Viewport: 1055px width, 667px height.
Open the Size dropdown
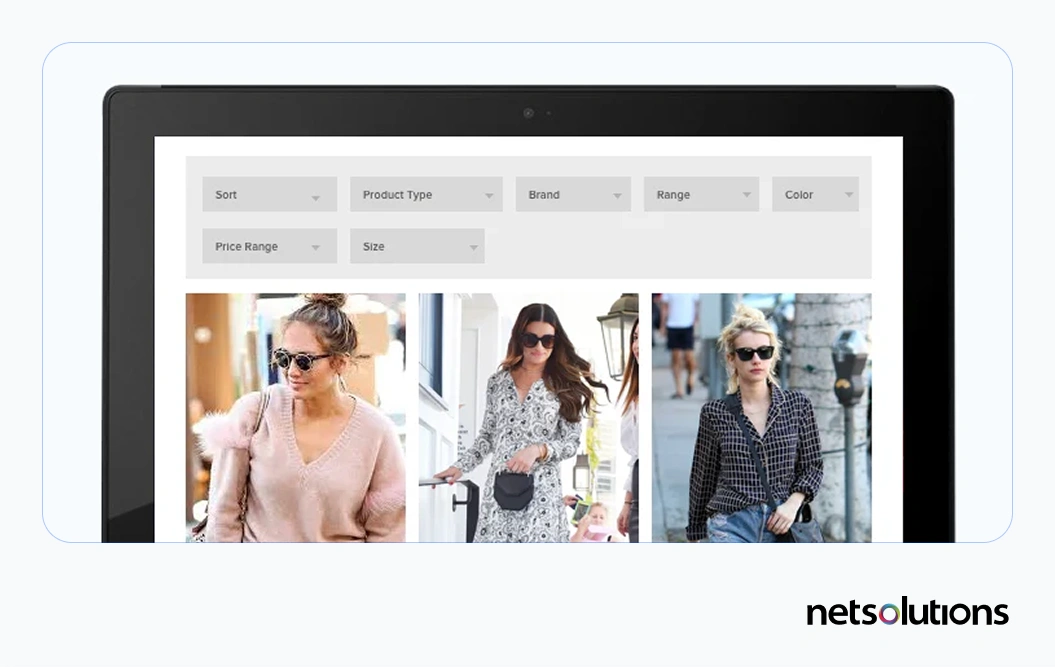pos(417,246)
